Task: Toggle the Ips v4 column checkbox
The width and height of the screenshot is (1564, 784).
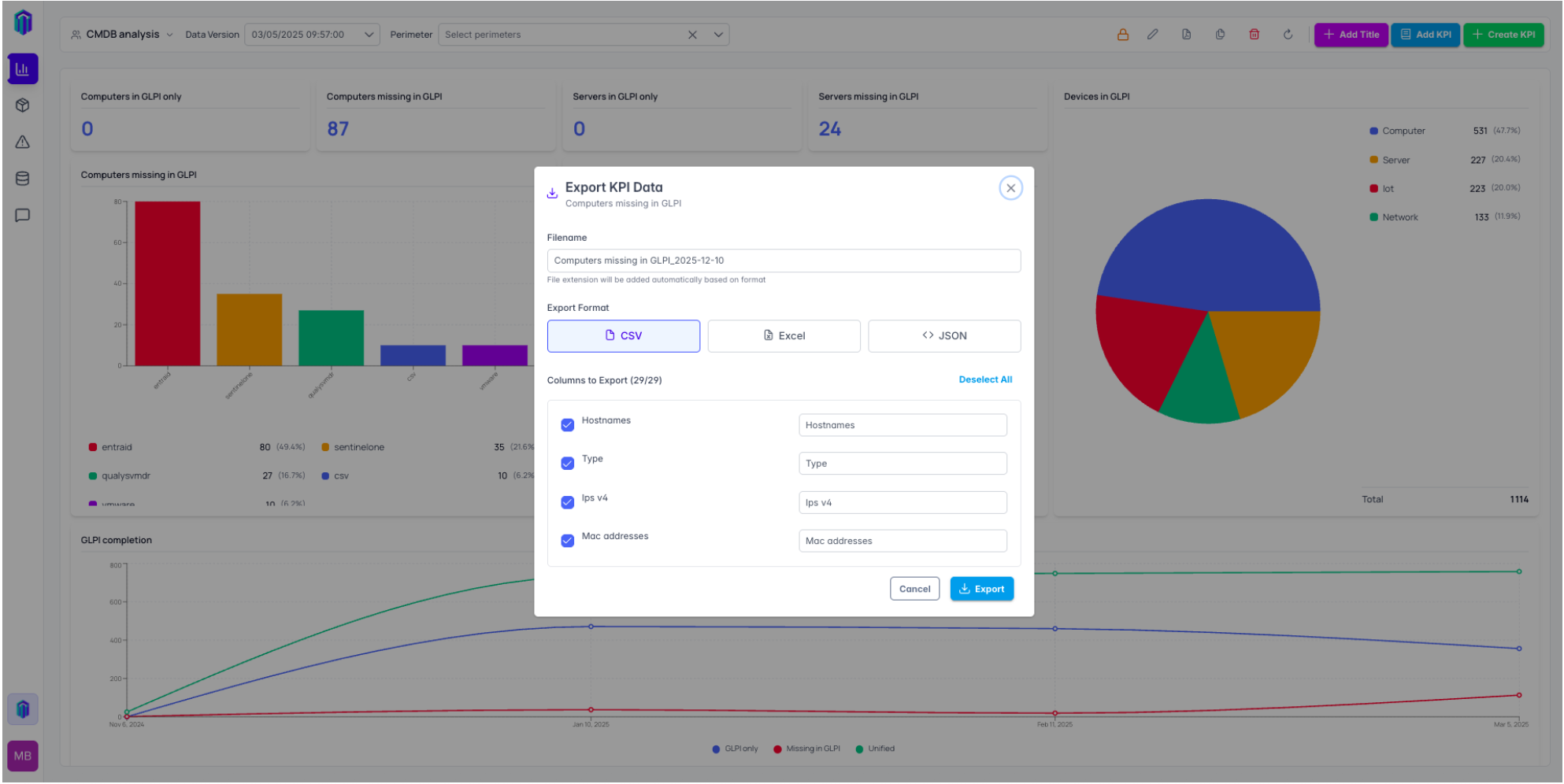Action: pyautogui.click(x=567, y=502)
